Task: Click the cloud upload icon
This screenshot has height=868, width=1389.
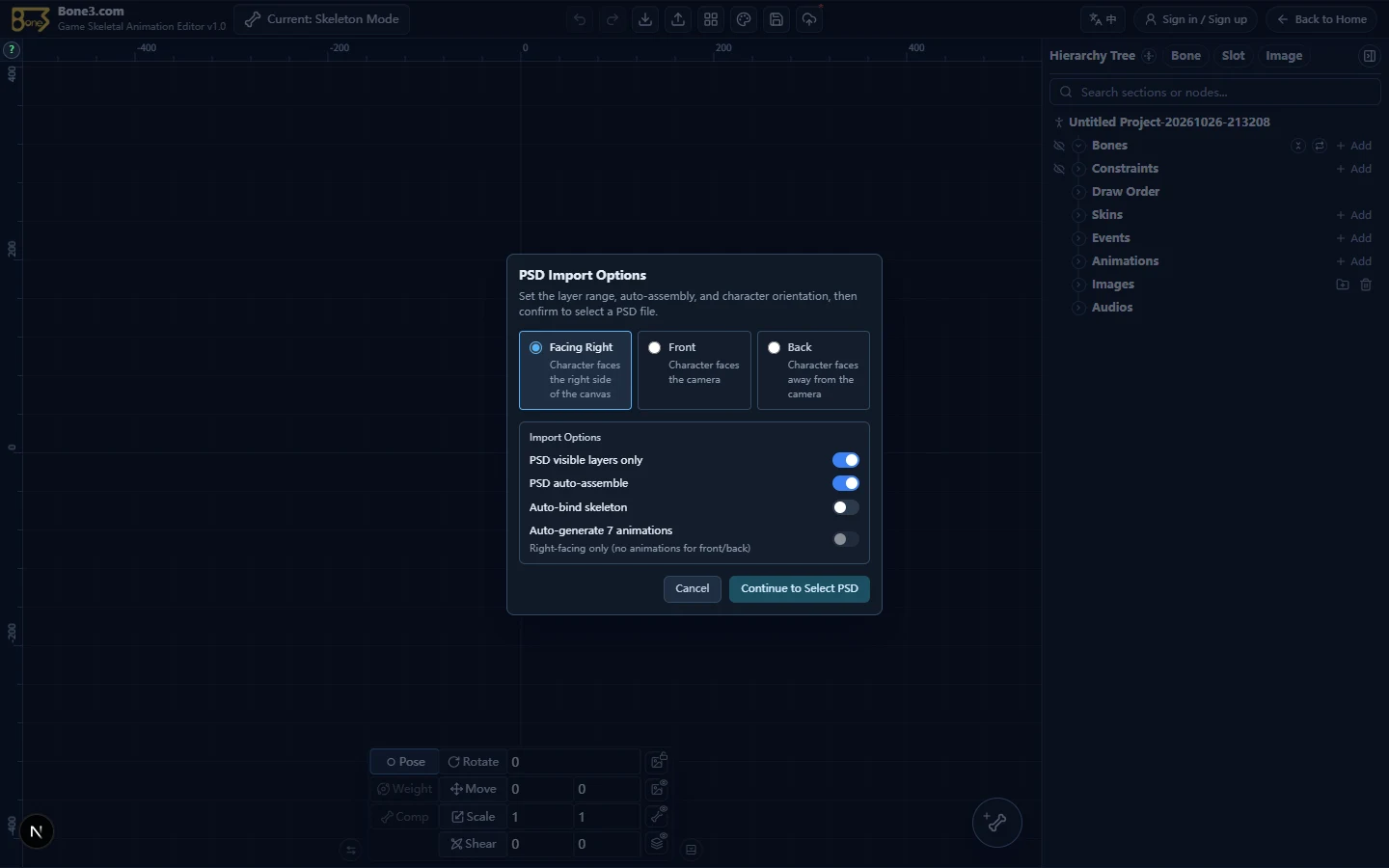Action: tap(809, 19)
